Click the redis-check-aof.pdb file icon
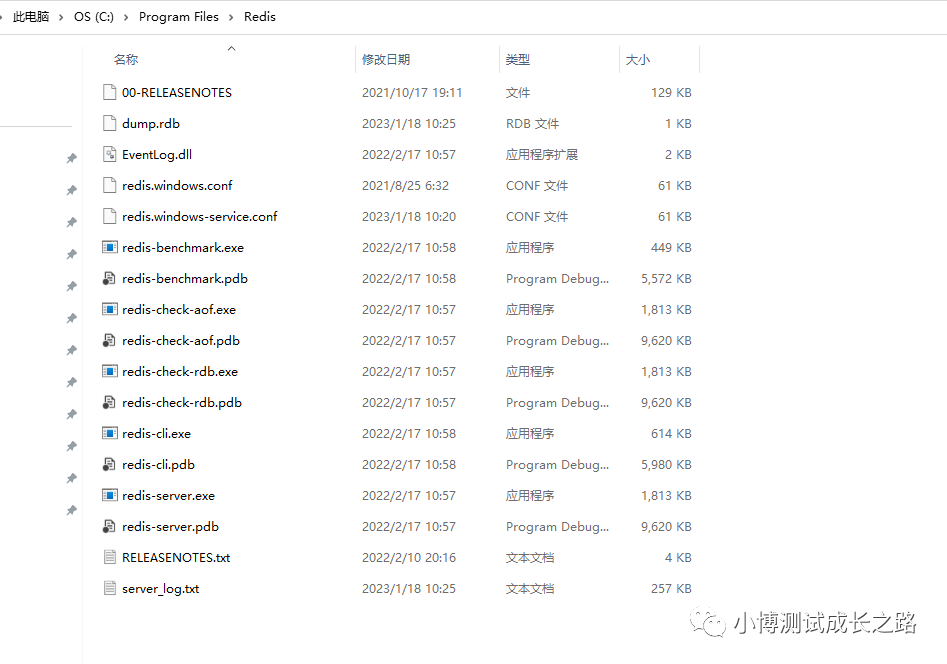947x664 pixels. click(109, 340)
